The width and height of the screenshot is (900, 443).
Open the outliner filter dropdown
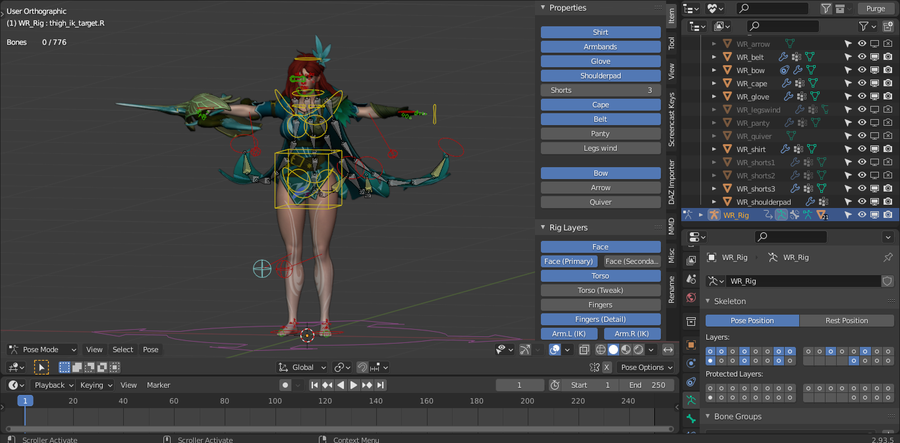tap(868, 26)
